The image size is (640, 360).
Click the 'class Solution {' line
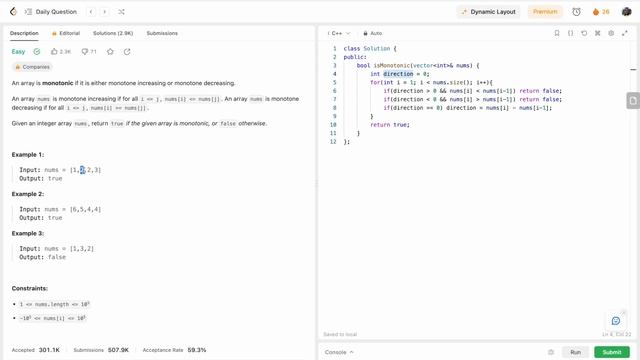tap(370, 49)
